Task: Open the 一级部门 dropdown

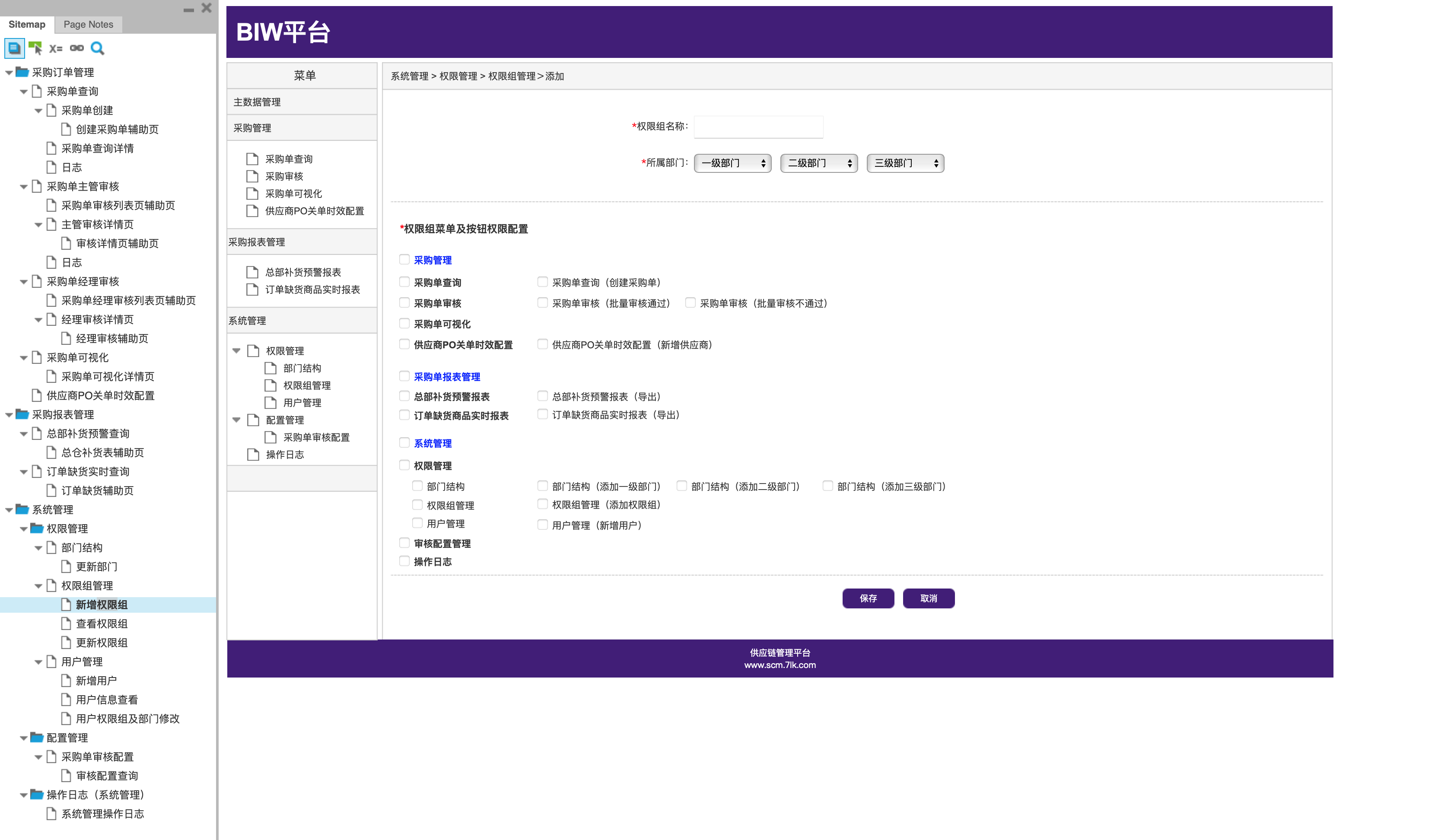Action: point(732,163)
